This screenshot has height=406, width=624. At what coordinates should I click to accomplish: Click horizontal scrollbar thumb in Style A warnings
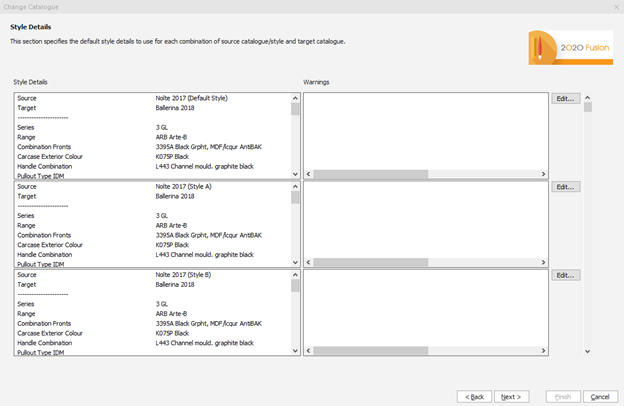(x=370, y=262)
